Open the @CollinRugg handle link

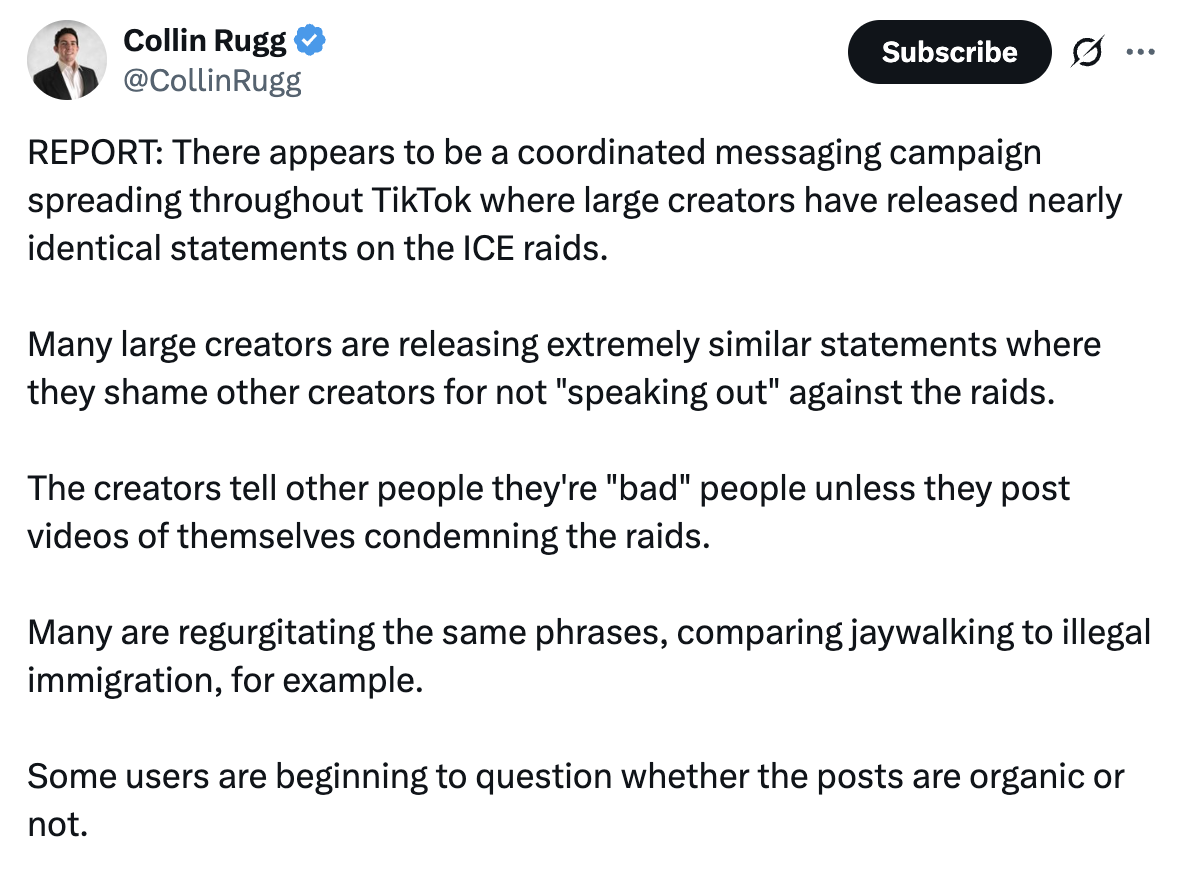pos(212,80)
